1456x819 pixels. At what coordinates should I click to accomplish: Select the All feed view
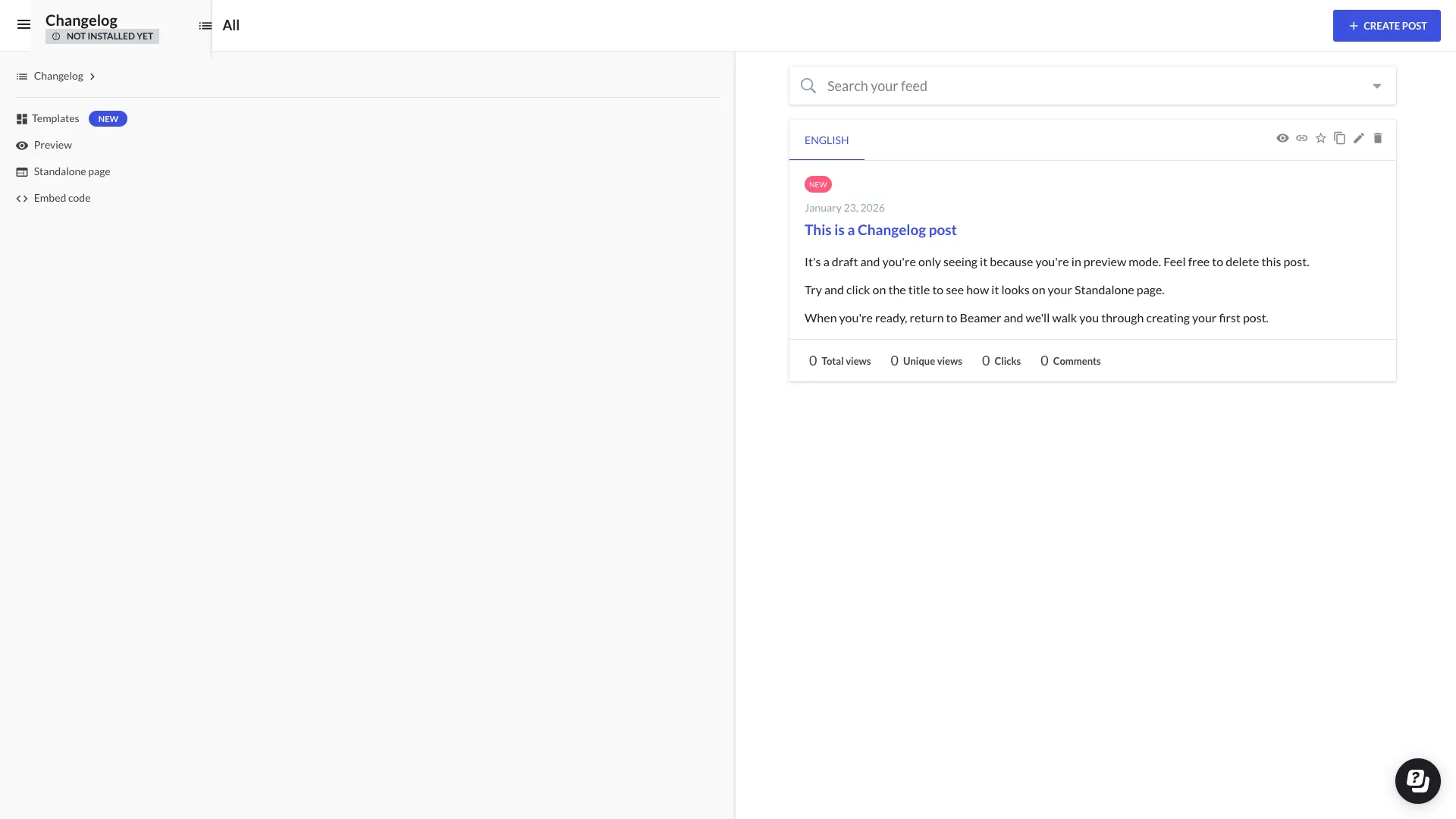pos(230,25)
